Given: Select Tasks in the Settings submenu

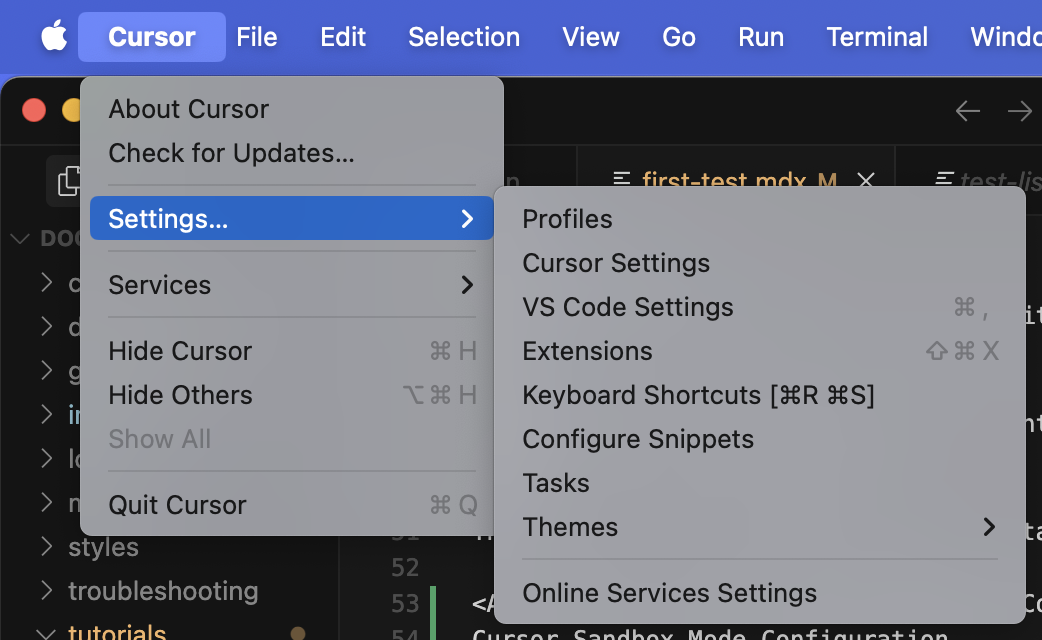Looking at the screenshot, I should [760, 483].
